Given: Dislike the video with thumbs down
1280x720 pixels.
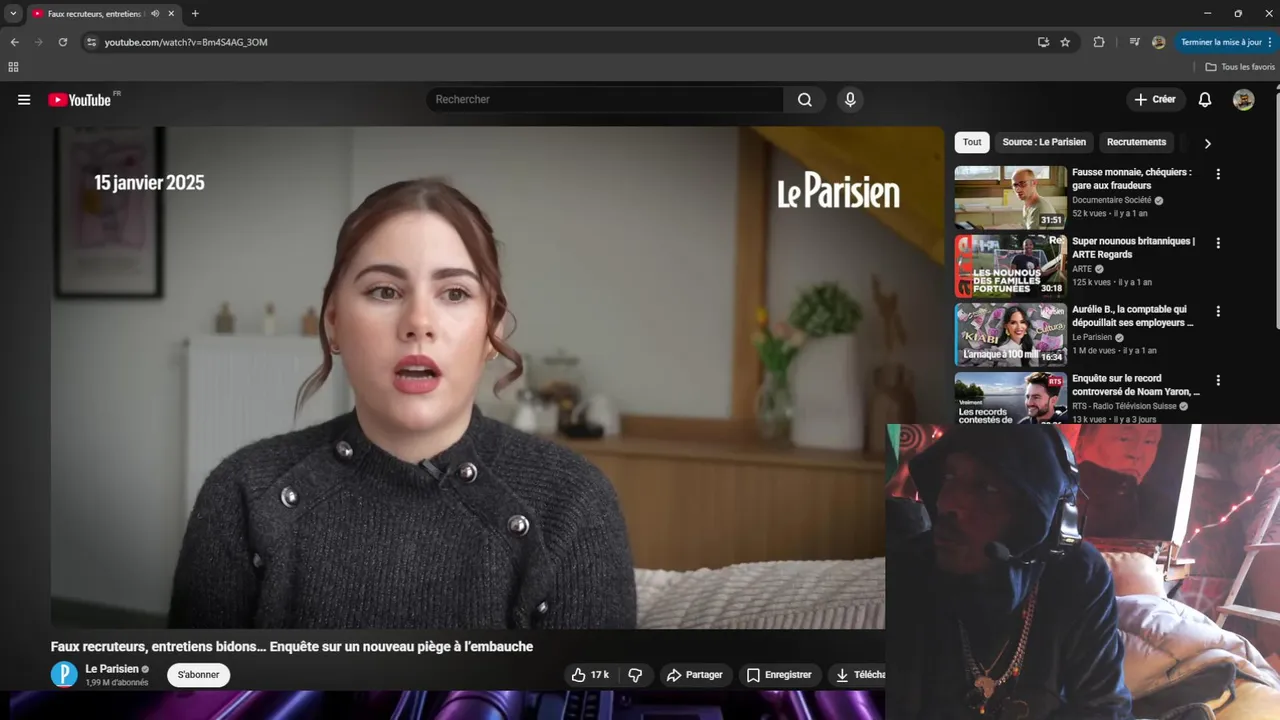Looking at the screenshot, I should (x=635, y=675).
